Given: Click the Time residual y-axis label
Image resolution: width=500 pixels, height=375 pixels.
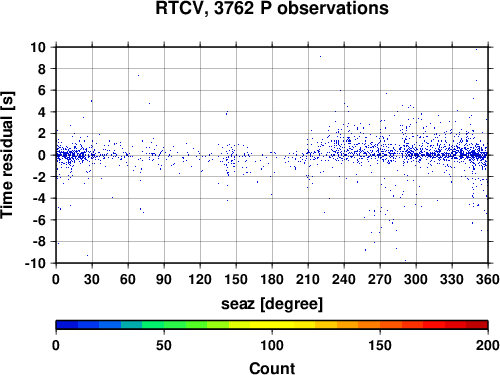Looking at the screenshot, I should (x=7, y=155).
